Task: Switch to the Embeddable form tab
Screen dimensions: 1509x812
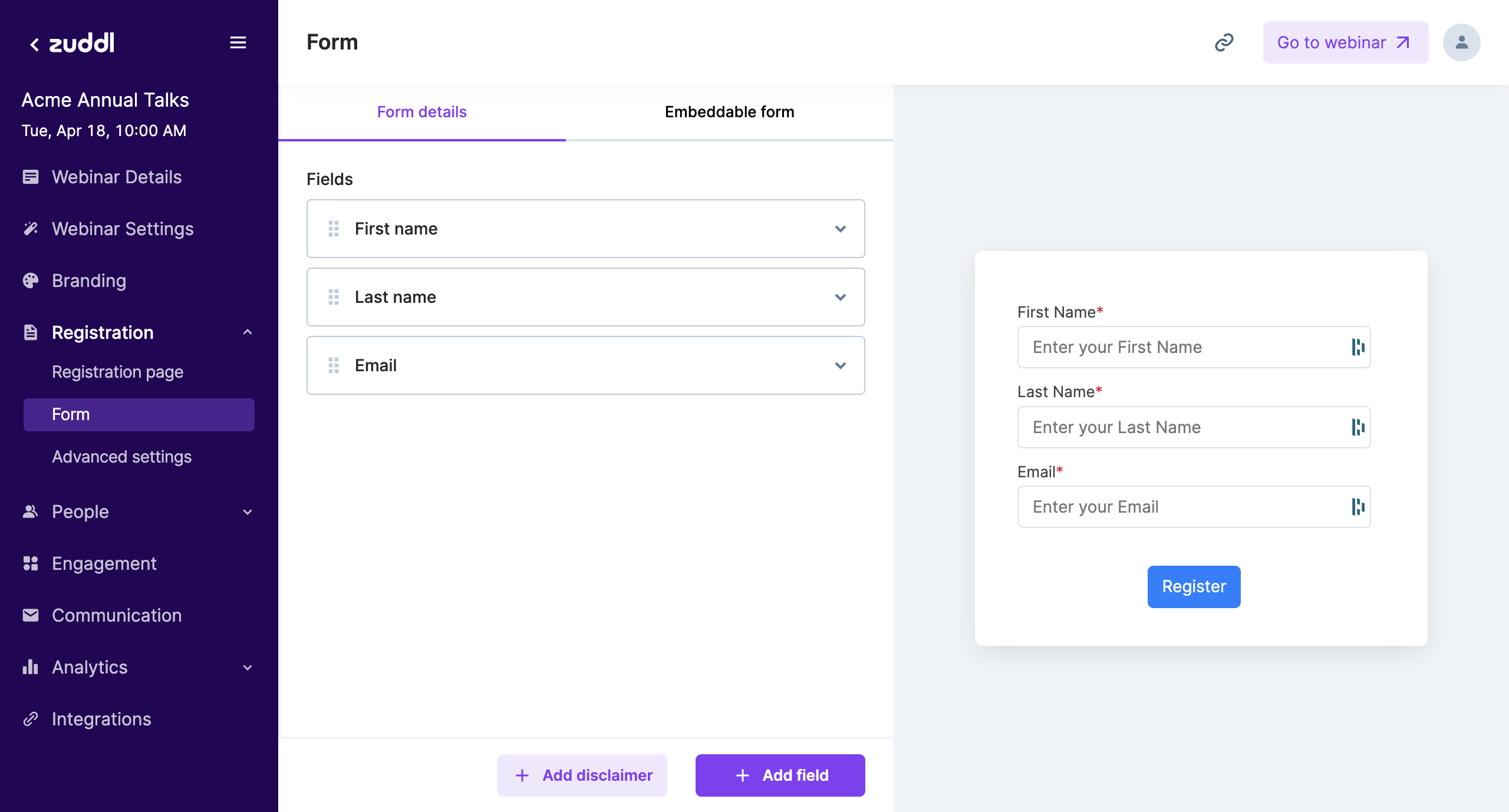Action: point(729,112)
